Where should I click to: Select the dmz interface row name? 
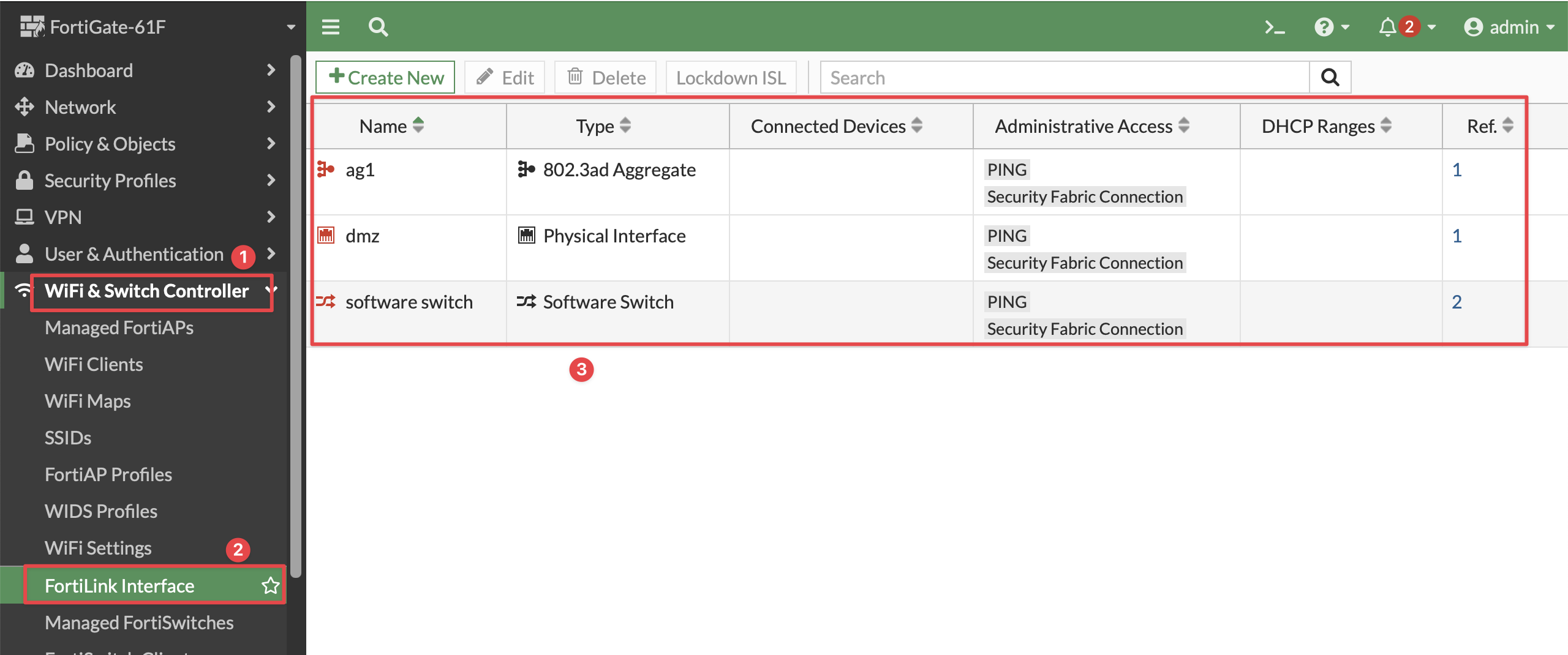tap(363, 236)
